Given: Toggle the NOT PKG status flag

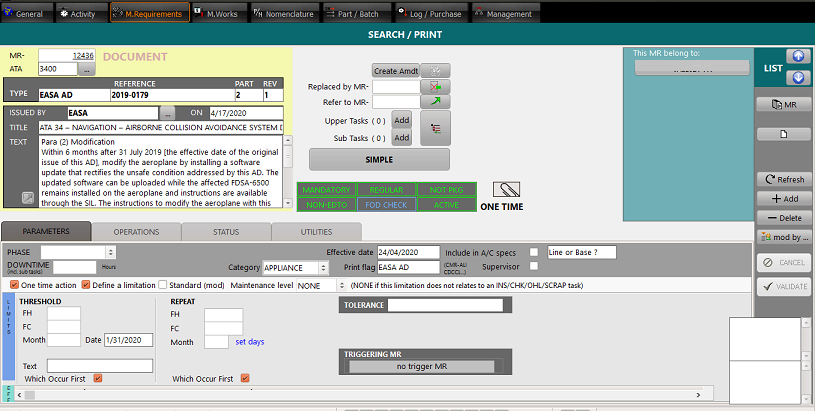Looking at the screenshot, I should (x=446, y=190).
